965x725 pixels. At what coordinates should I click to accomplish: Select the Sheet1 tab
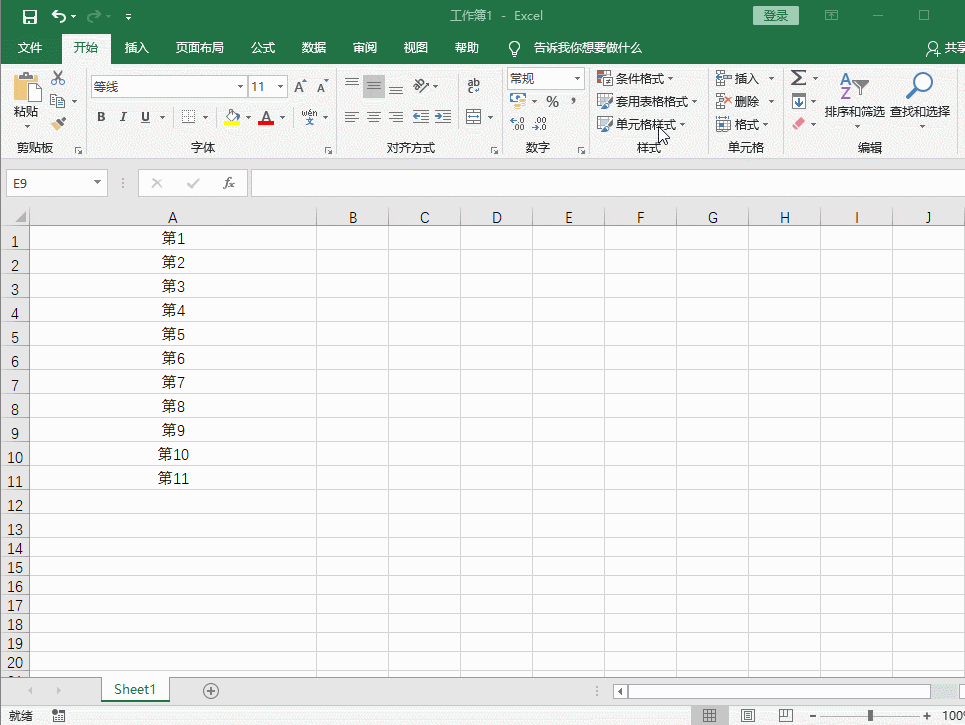(x=135, y=689)
